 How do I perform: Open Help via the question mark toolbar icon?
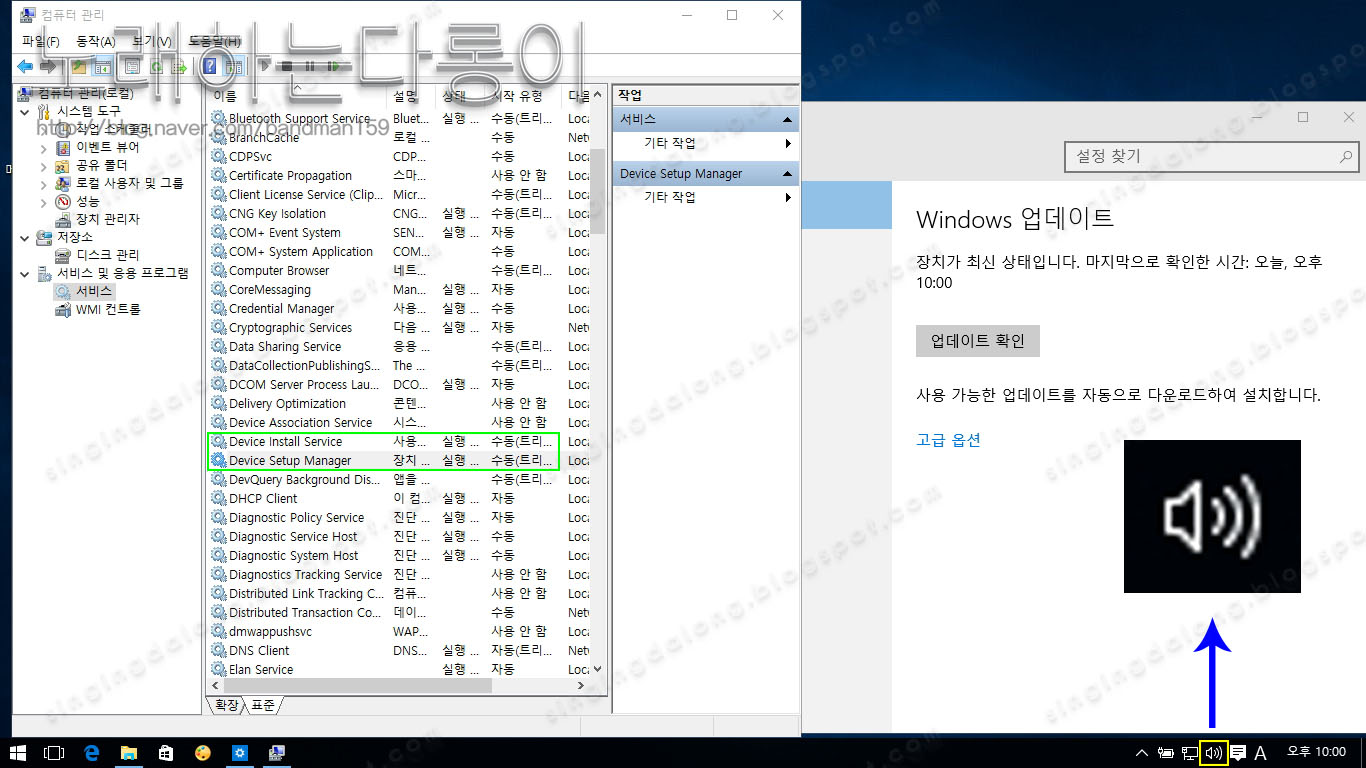pos(210,66)
